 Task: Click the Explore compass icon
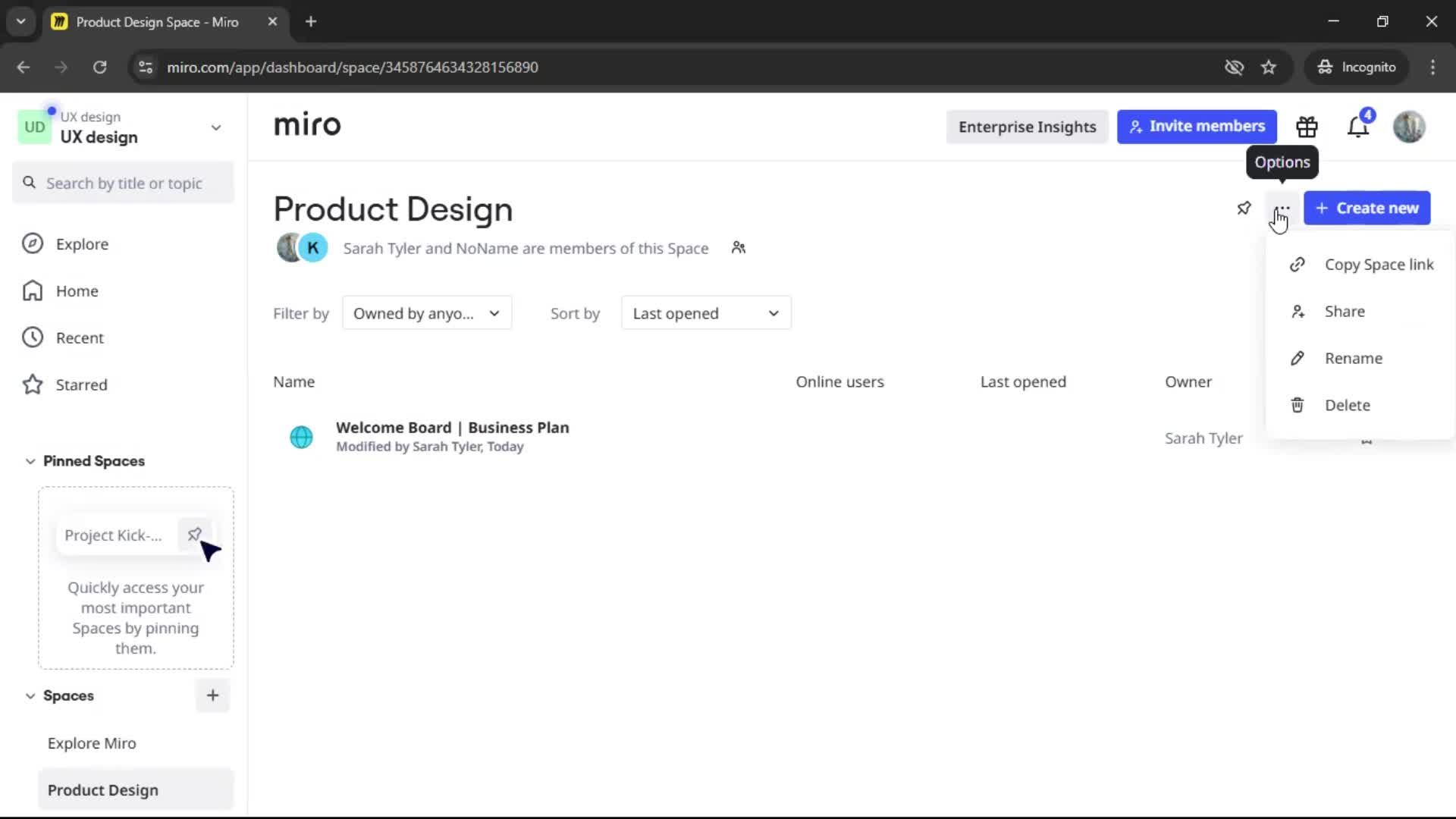click(x=33, y=243)
